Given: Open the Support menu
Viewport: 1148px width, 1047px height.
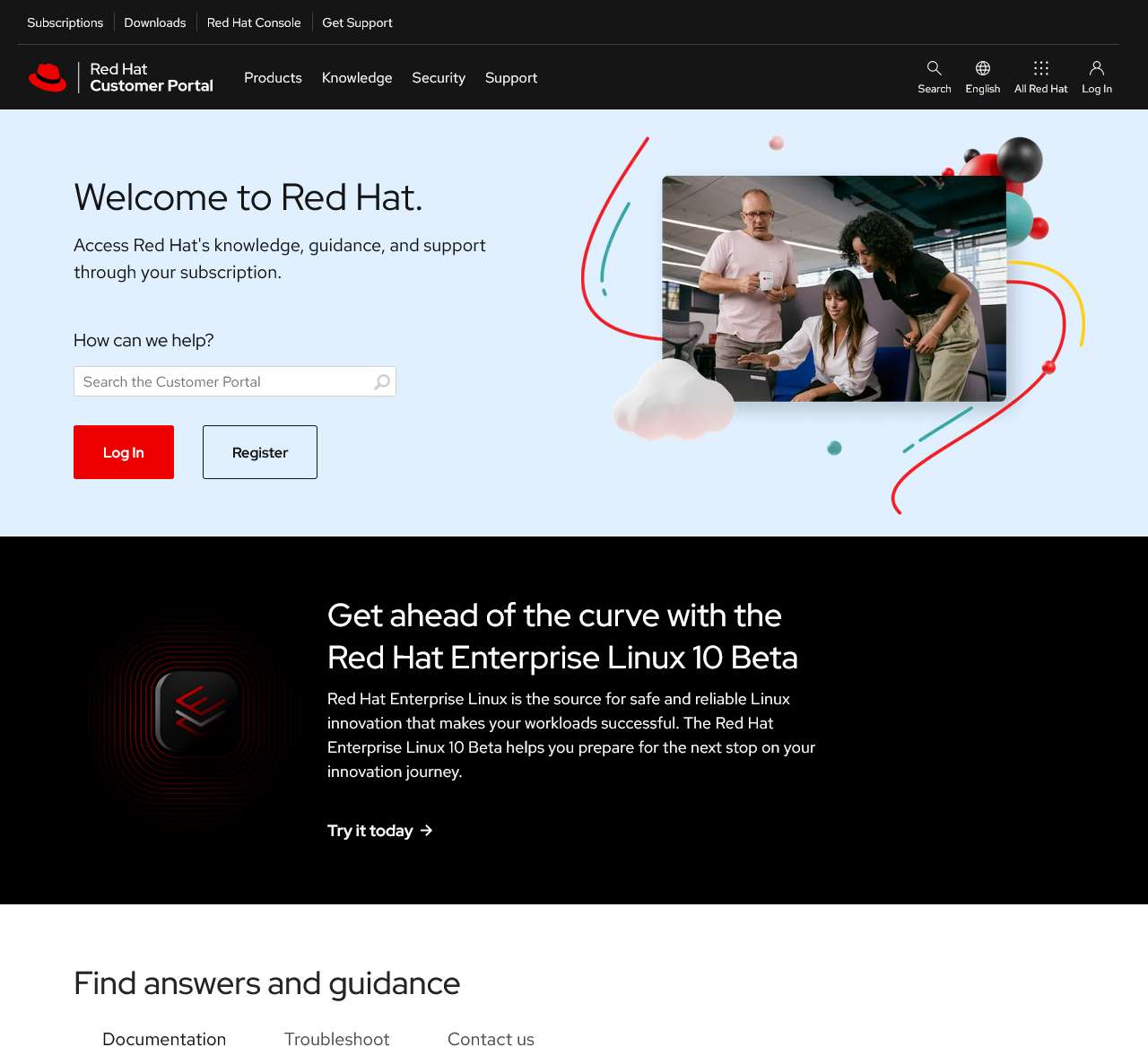Looking at the screenshot, I should (x=510, y=77).
